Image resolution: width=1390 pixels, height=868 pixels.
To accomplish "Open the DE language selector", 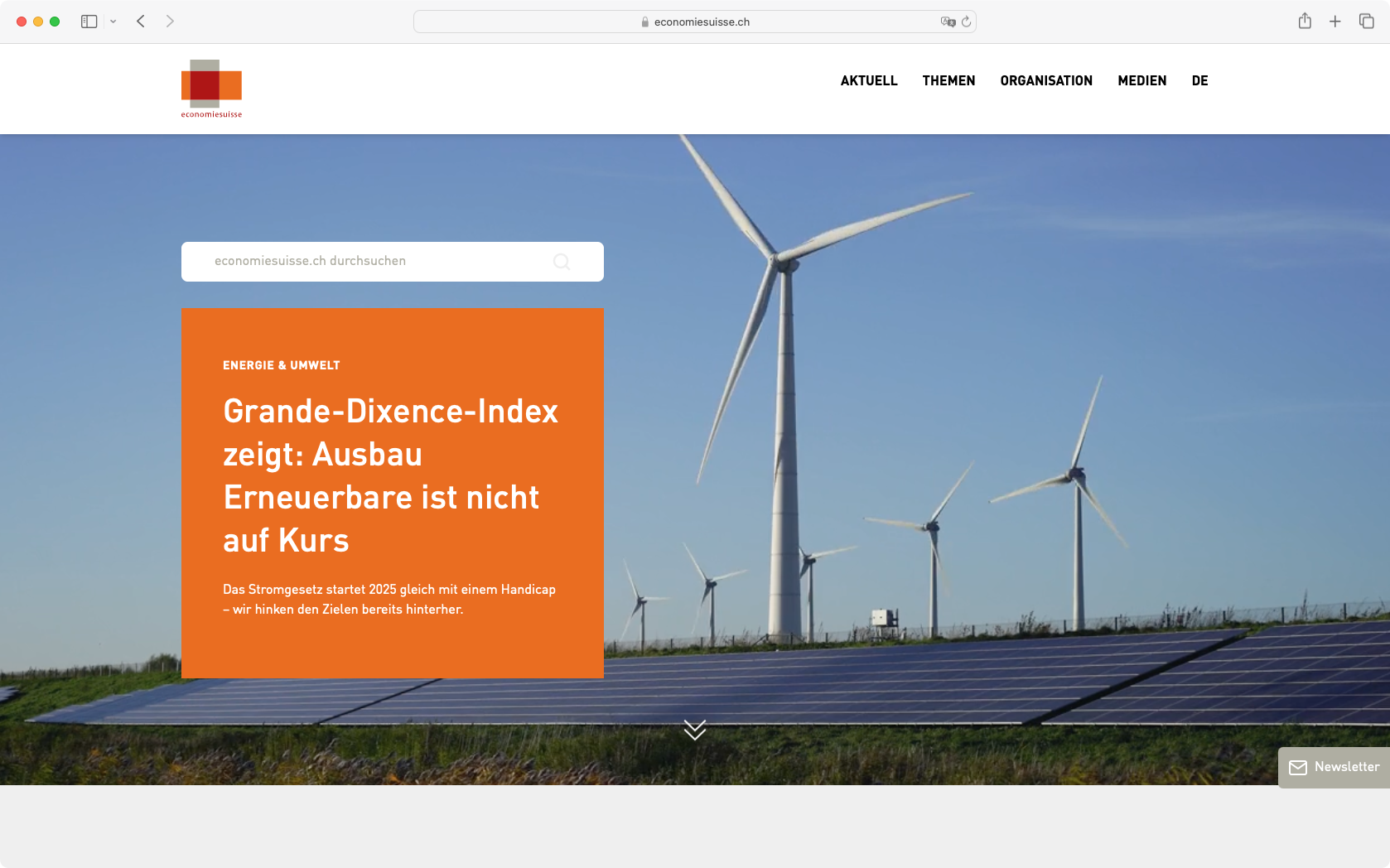I will 1199,80.
